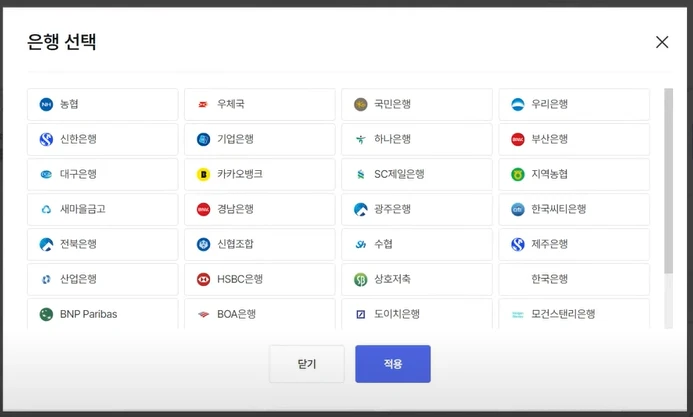Pick the BNP Paribas green logo icon
The image size is (693, 417).
[46, 314]
